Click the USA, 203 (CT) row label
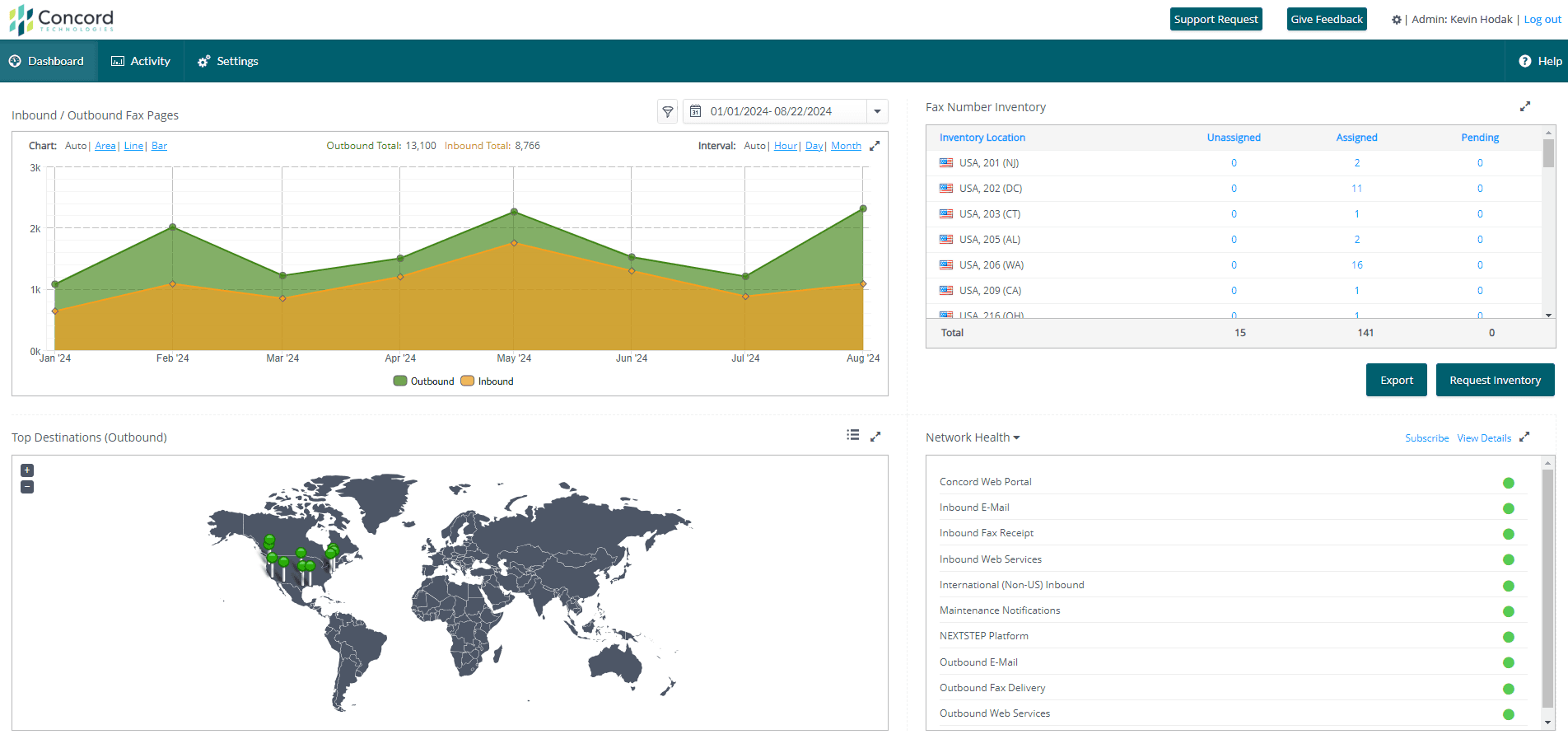The height and width of the screenshot is (739, 1568). pos(990,214)
